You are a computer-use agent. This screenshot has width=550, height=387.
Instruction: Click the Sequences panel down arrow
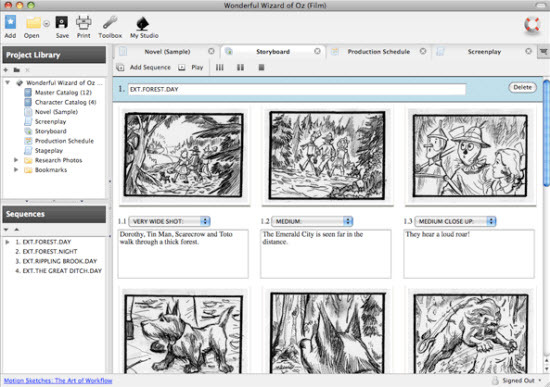point(6,229)
